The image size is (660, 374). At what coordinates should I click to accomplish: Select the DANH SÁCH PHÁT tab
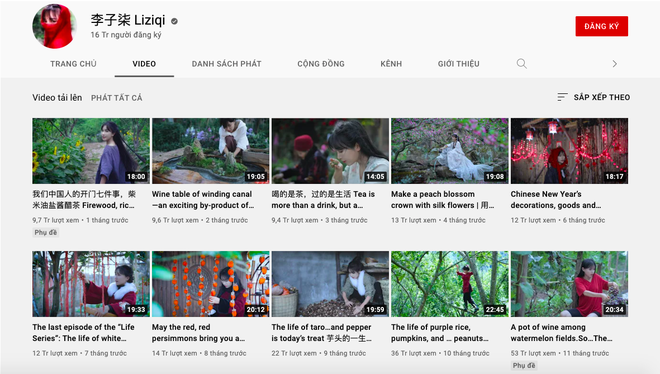(226, 64)
